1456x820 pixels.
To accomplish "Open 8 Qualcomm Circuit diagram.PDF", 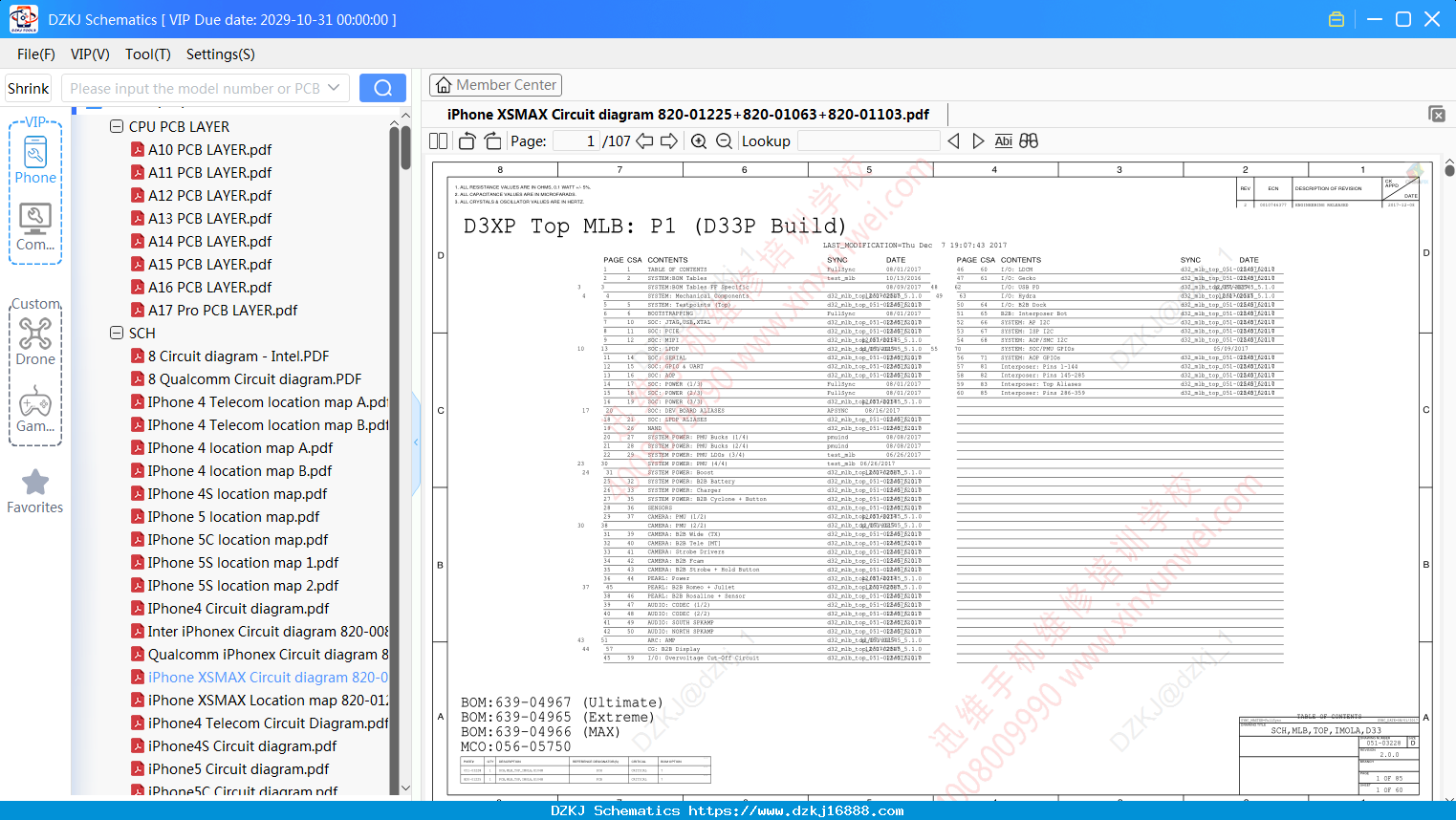I will click(254, 378).
